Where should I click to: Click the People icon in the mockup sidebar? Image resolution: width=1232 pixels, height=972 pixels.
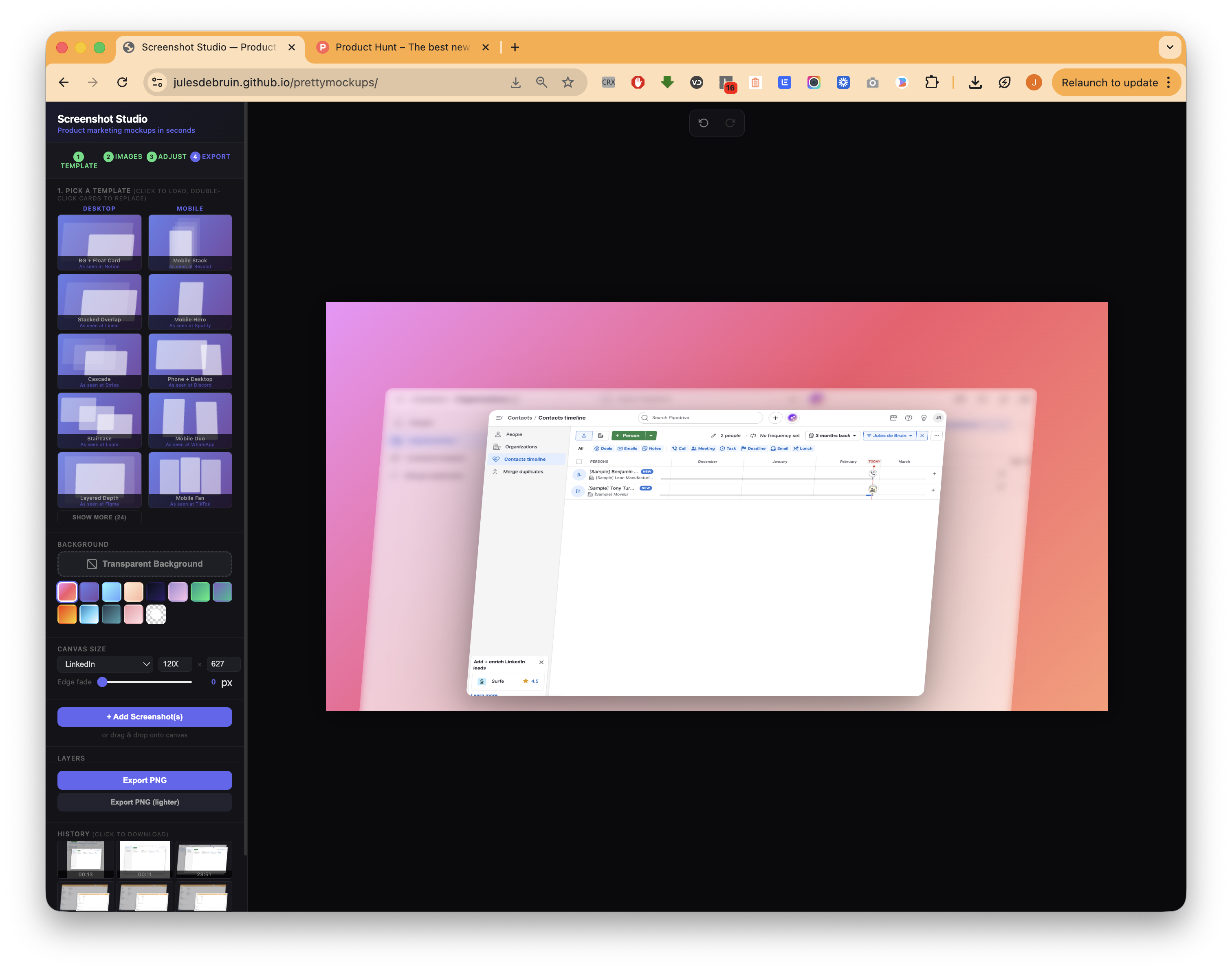(x=499, y=434)
